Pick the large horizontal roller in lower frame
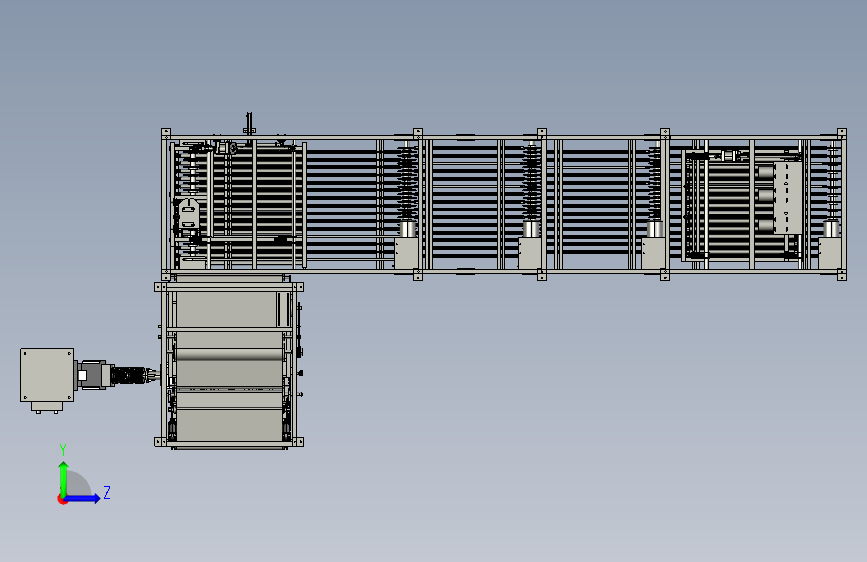 tap(229, 354)
